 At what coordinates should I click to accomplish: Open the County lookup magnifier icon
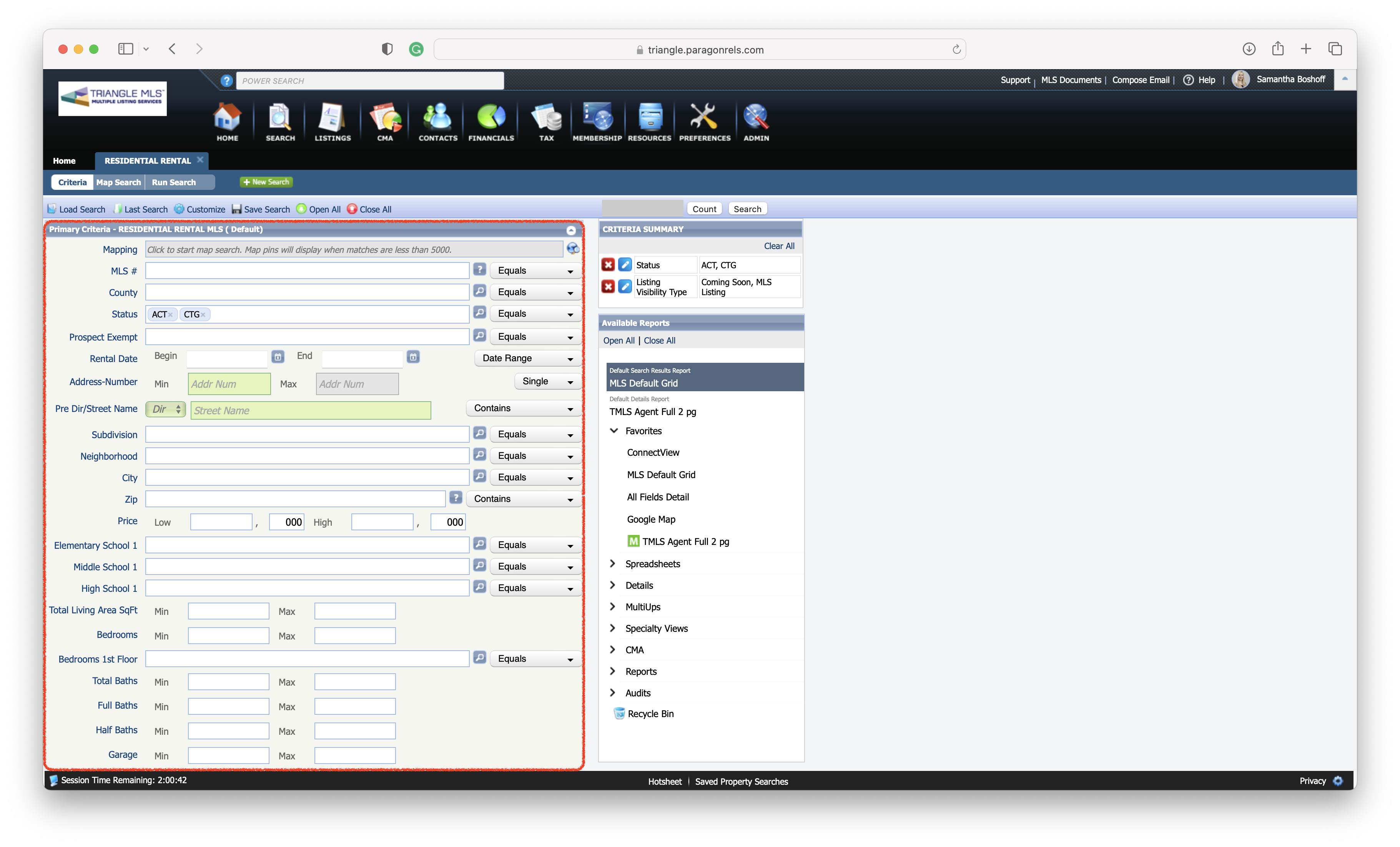(x=480, y=291)
